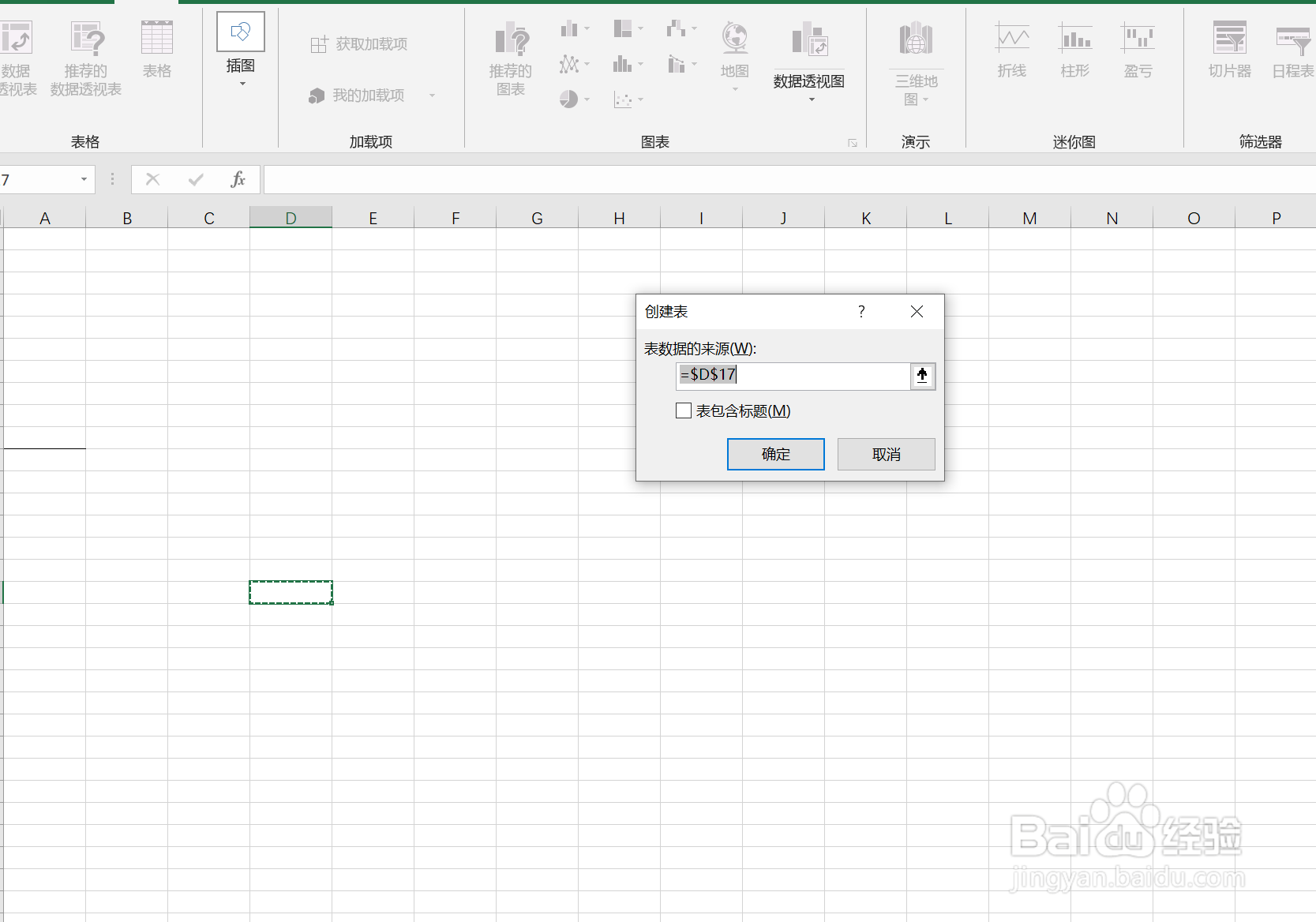1316x922 pixels.
Task: Insert a scatter or bubble chart
Action: (x=628, y=99)
